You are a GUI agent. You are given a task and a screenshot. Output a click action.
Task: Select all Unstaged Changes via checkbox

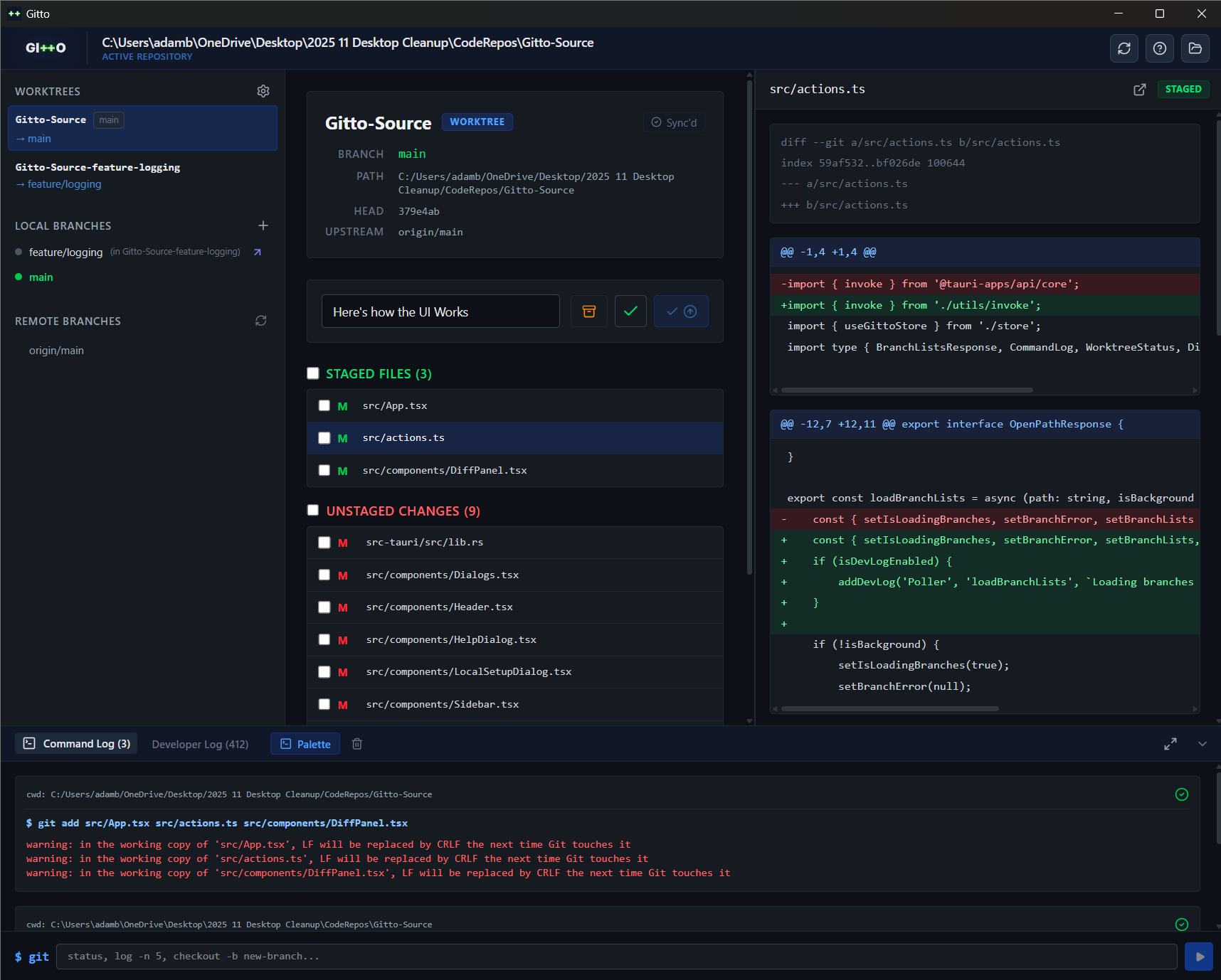point(313,510)
